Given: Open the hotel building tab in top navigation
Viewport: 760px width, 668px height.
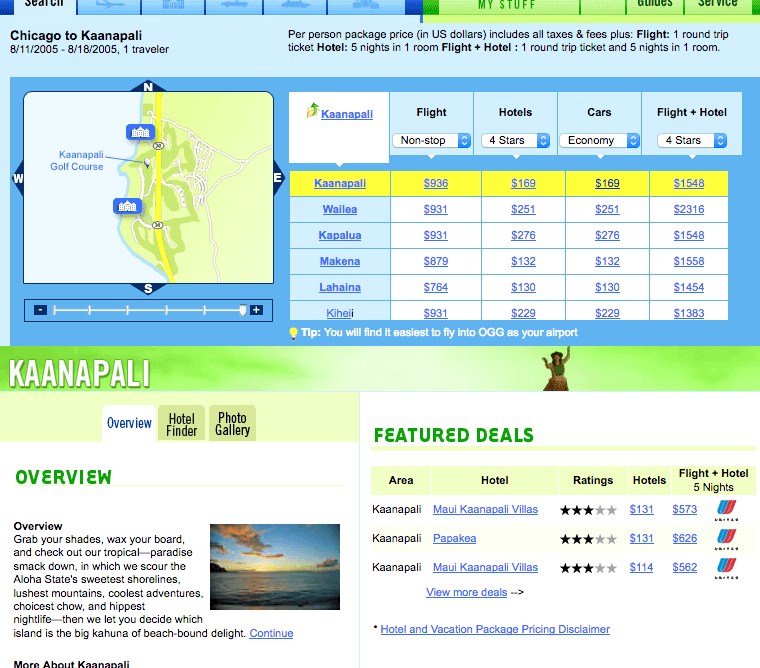Looking at the screenshot, I should (173, 6).
